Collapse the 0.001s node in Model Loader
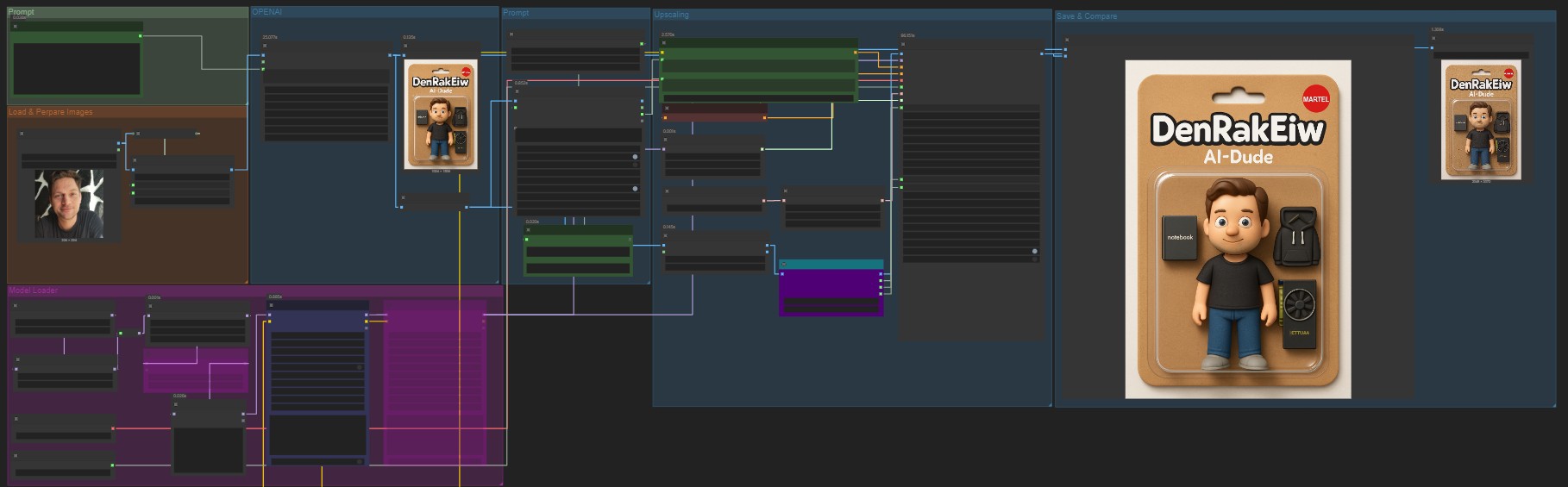The height and width of the screenshot is (487, 1568). [x=151, y=305]
